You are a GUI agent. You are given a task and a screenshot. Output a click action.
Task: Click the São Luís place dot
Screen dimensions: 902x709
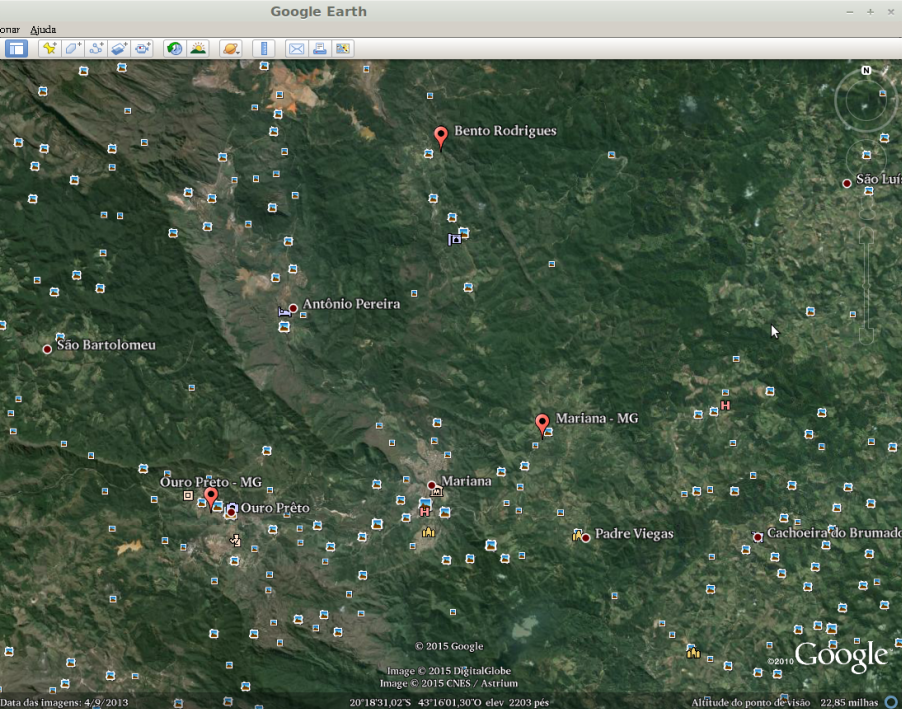click(847, 184)
